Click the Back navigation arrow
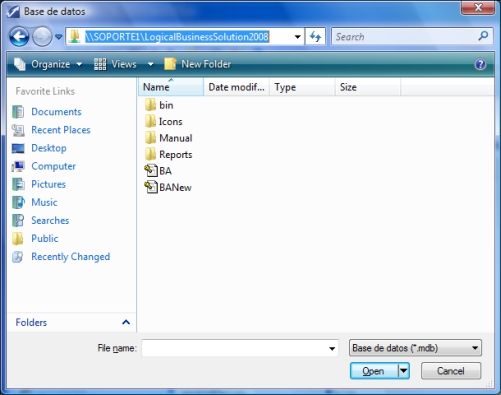The width and height of the screenshot is (501, 395). click(19, 37)
